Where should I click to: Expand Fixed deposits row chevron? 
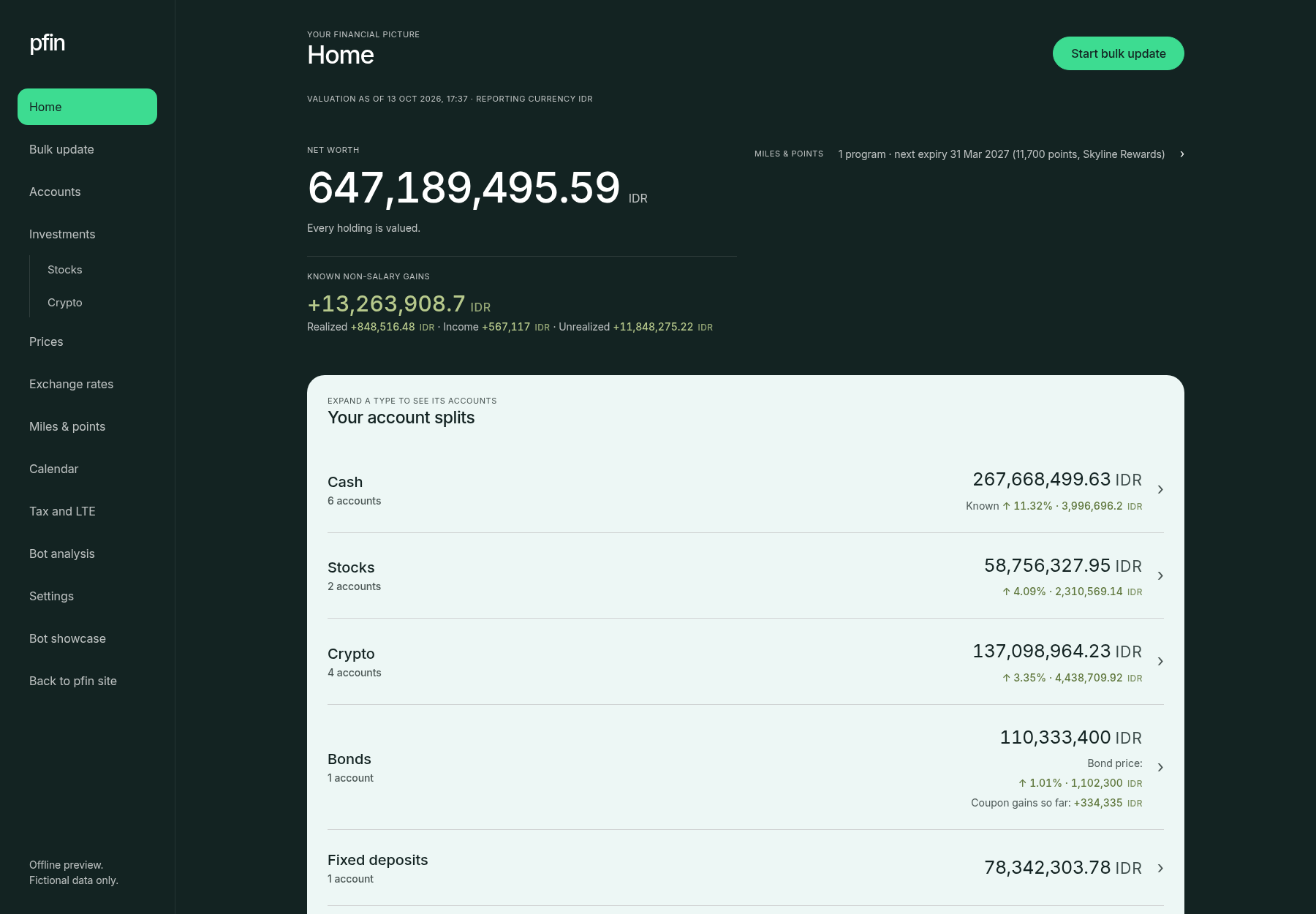(x=1160, y=868)
